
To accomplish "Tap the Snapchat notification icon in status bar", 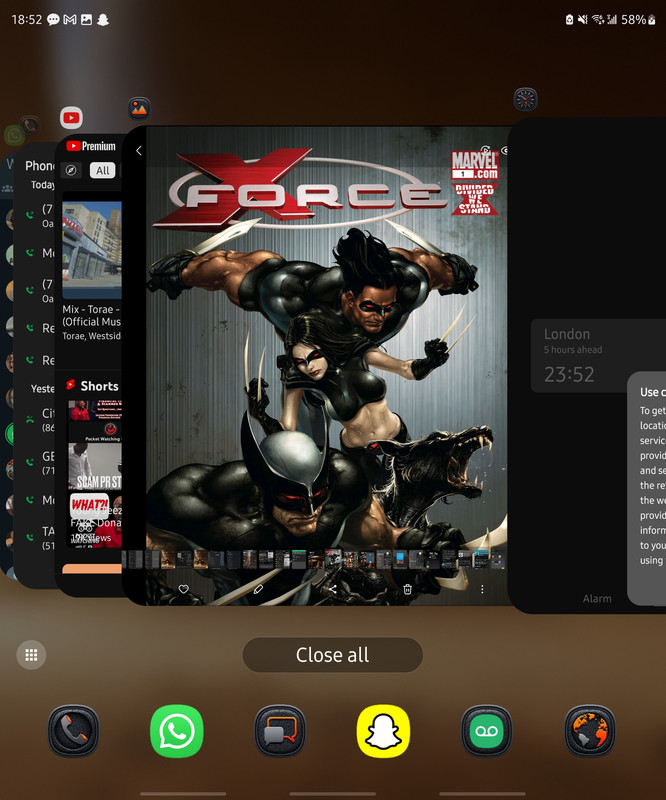I will [103, 19].
